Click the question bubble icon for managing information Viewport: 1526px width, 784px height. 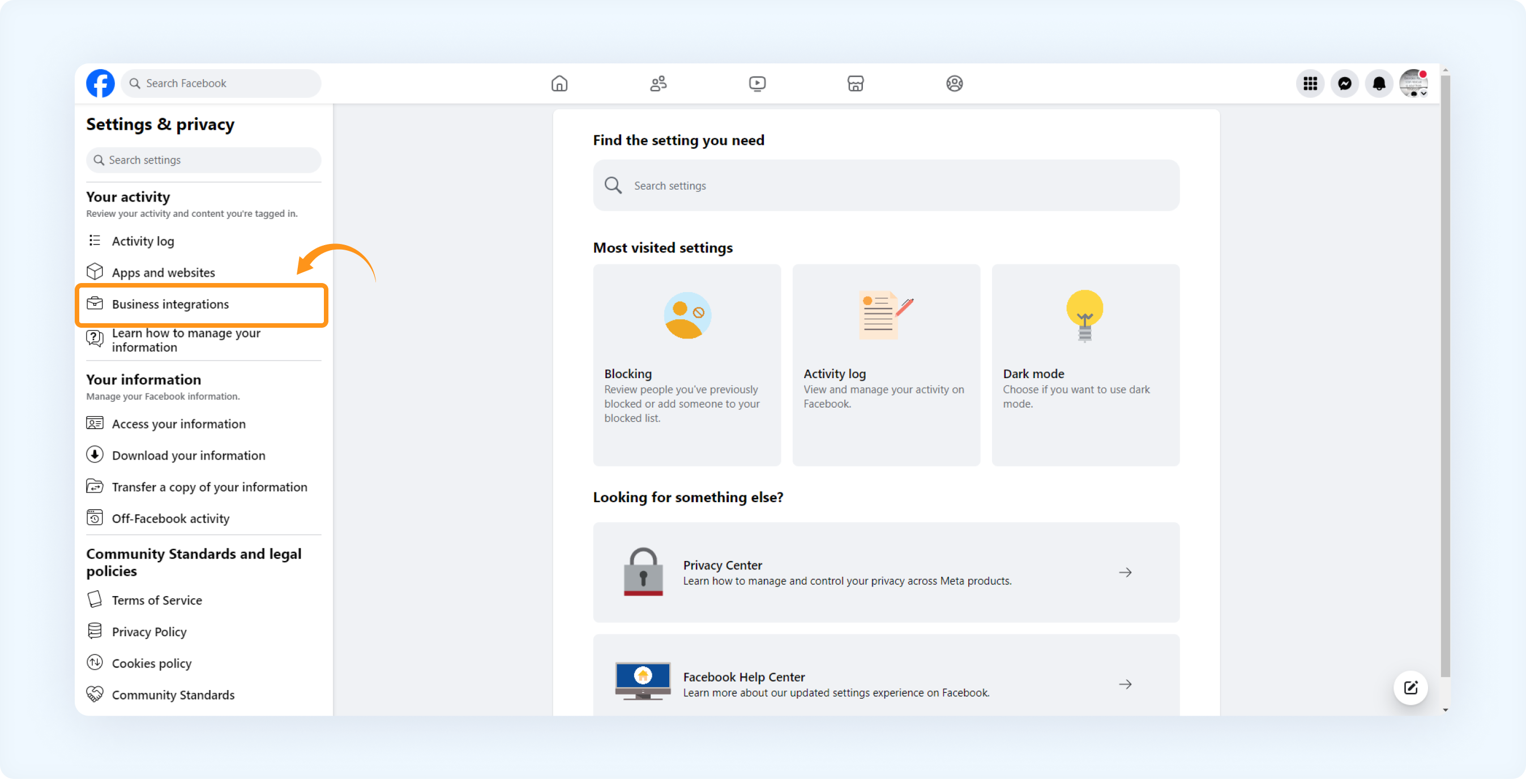point(95,339)
